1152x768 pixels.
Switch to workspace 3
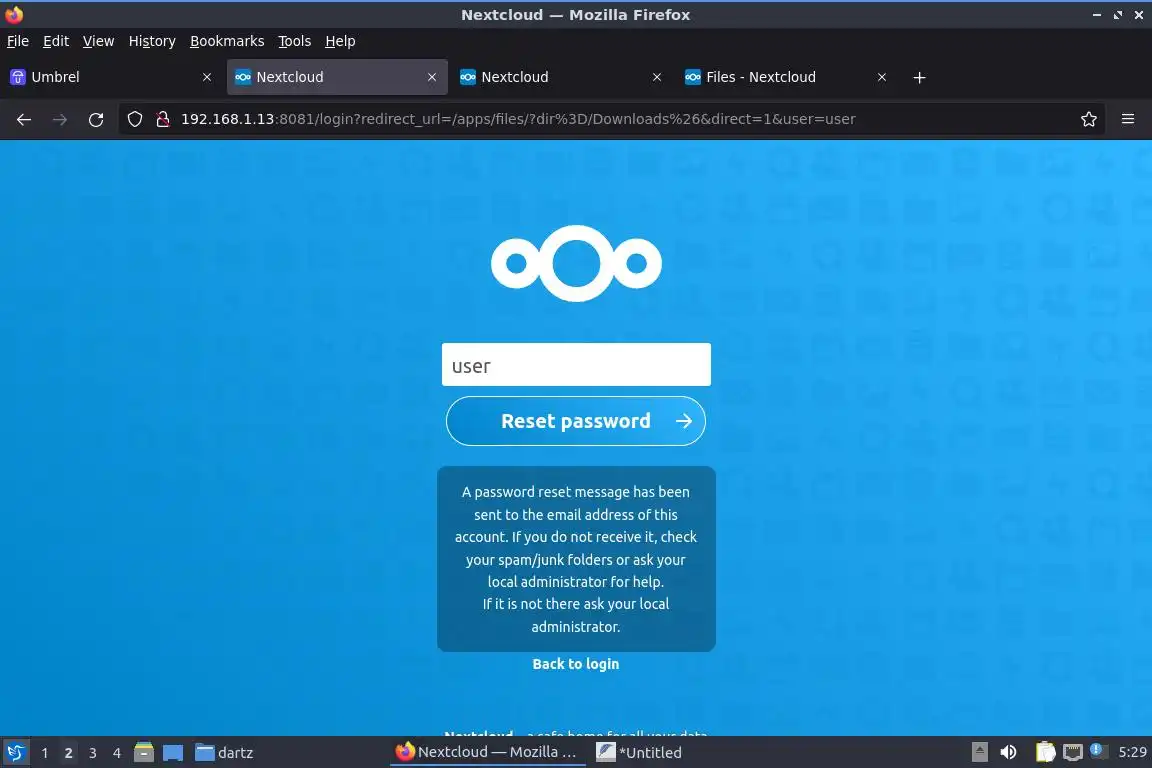[93, 753]
